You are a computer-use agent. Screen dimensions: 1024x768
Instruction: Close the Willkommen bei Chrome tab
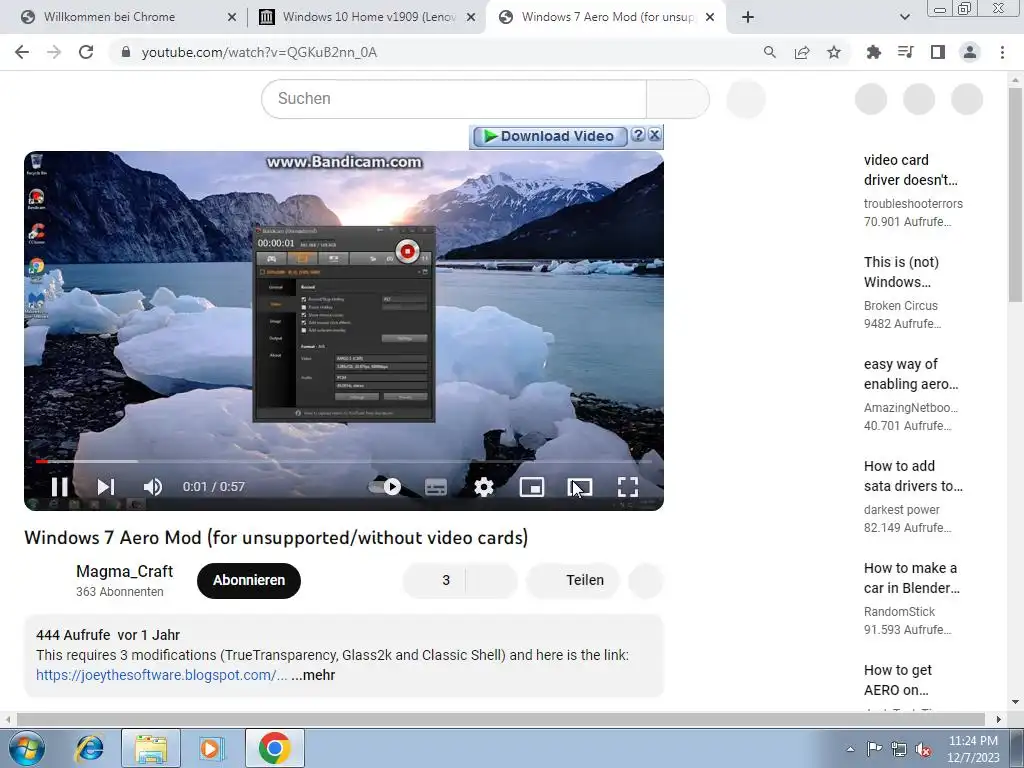coord(232,17)
